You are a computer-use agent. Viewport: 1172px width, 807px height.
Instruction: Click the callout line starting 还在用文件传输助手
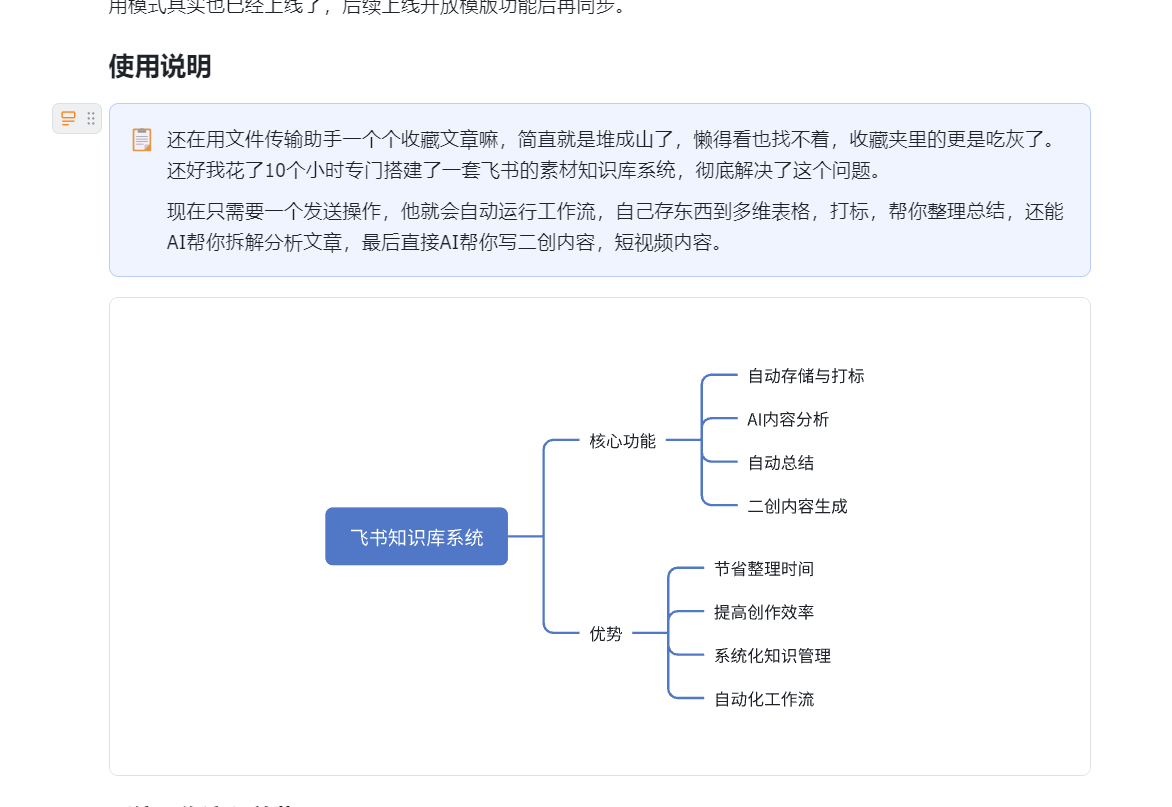point(612,139)
